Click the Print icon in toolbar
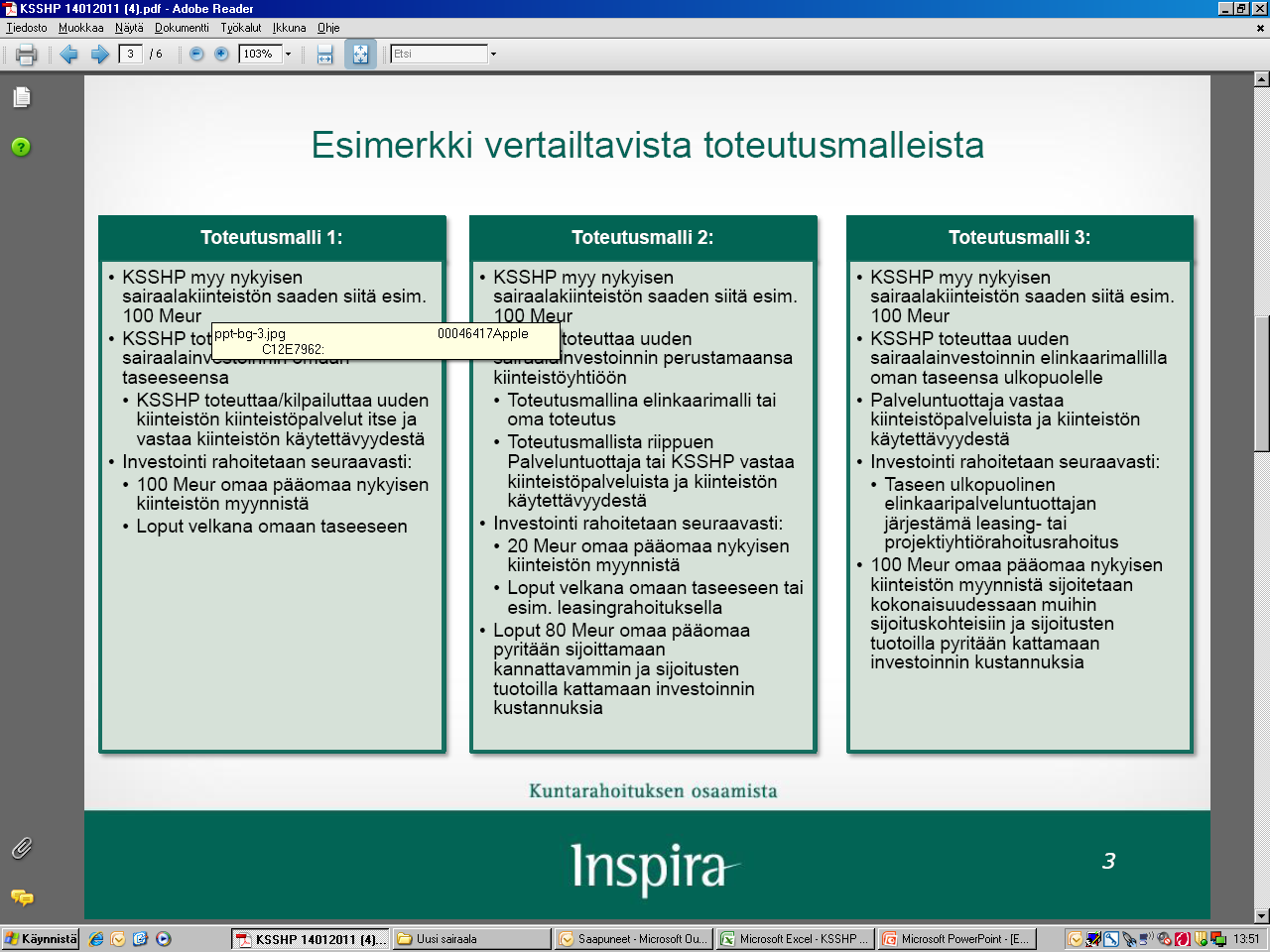Screen dimensions: 1270x952 coord(26,55)
